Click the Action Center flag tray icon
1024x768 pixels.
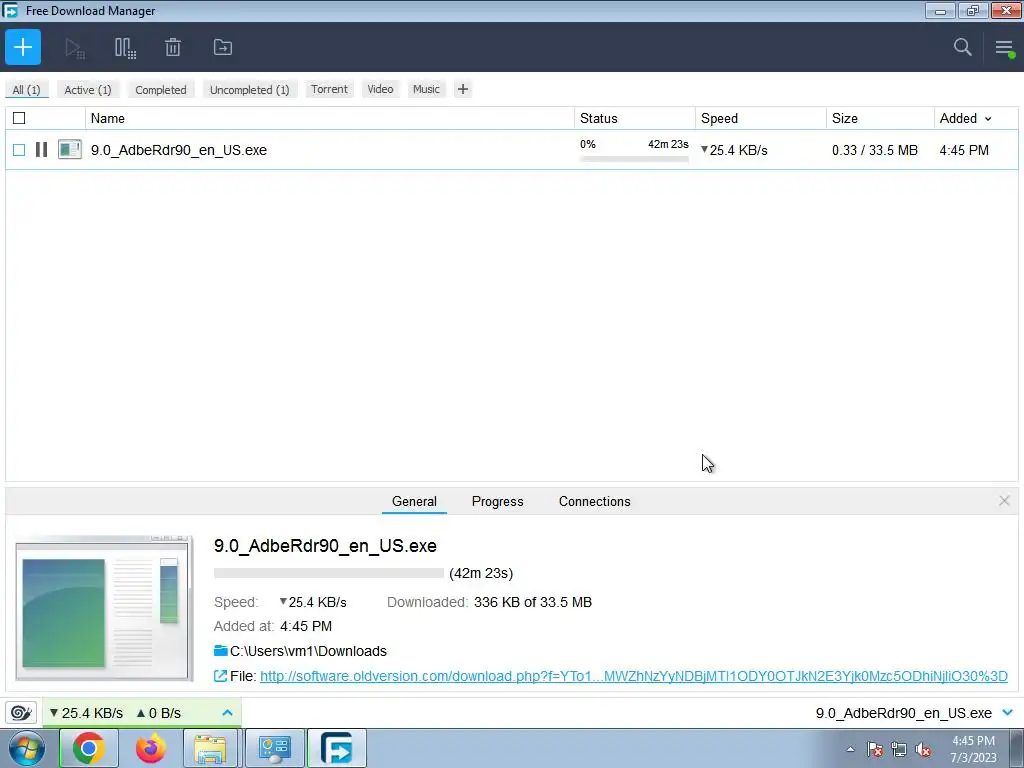[875, 749]
